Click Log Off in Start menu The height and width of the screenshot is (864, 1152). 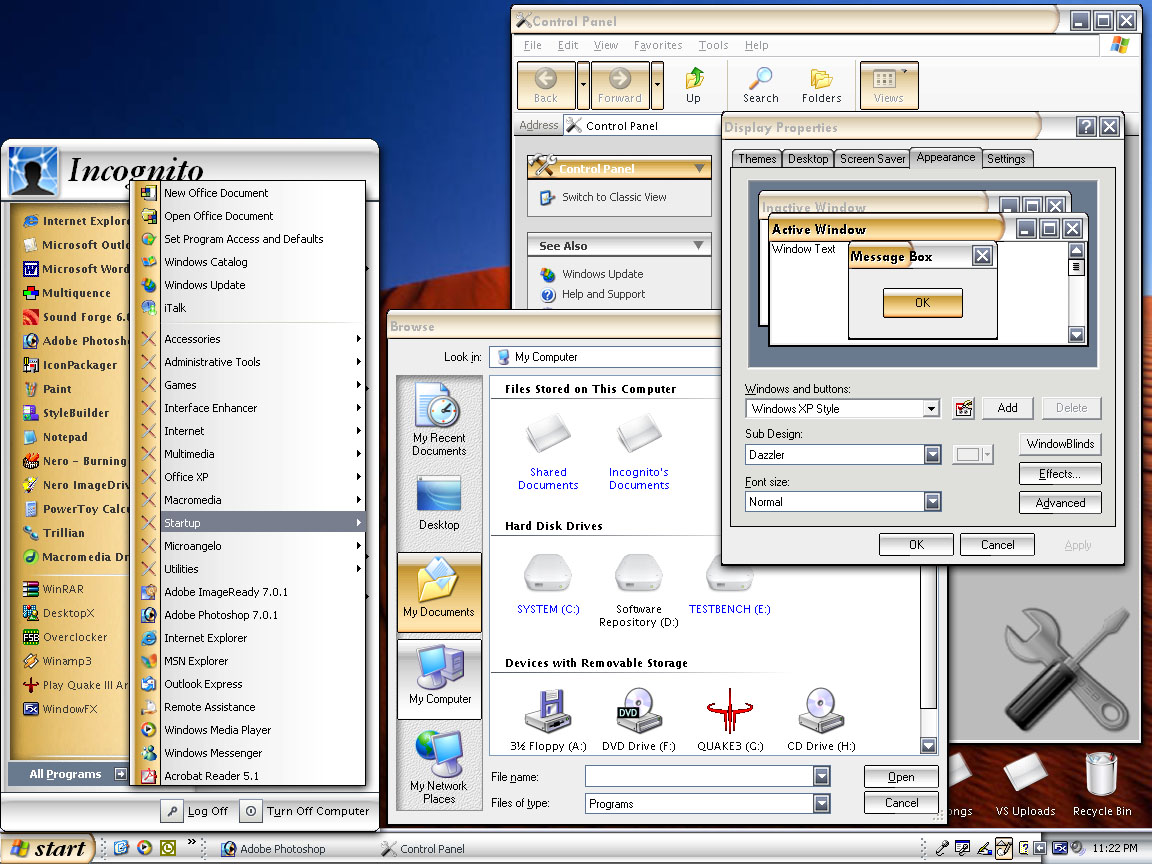point(196,811)
